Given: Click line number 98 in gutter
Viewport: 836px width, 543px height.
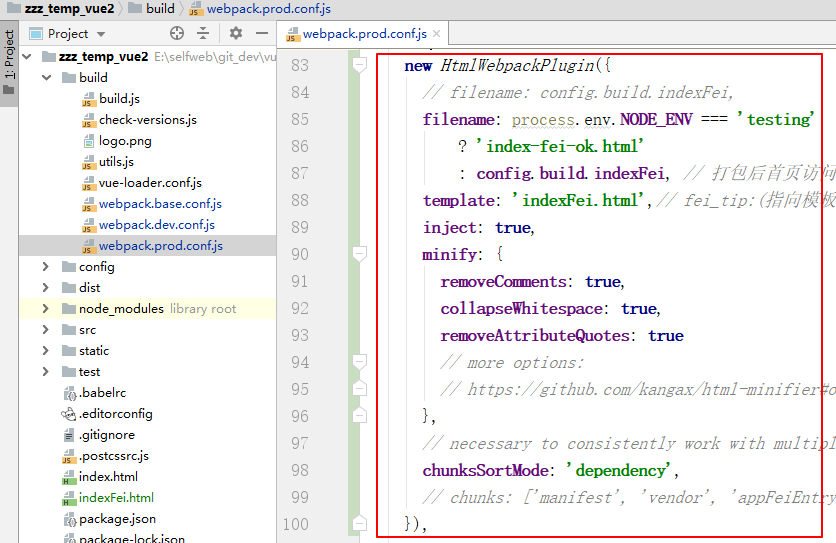Looking at the screenshot, I should click(x=300, y=470).
